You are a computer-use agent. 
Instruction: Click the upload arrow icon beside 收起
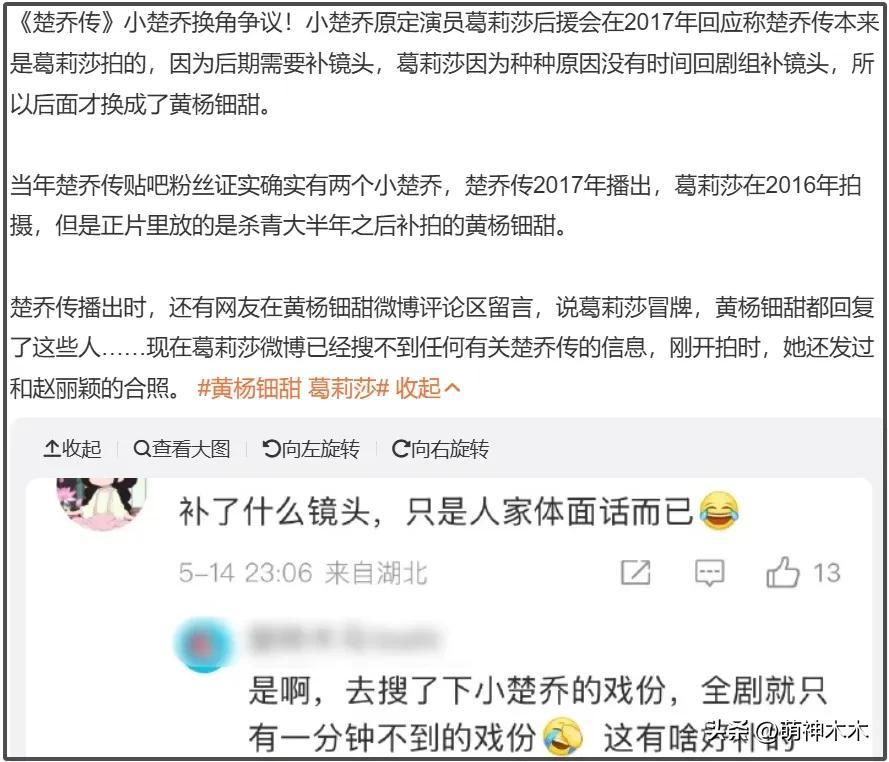coord(52,448)
